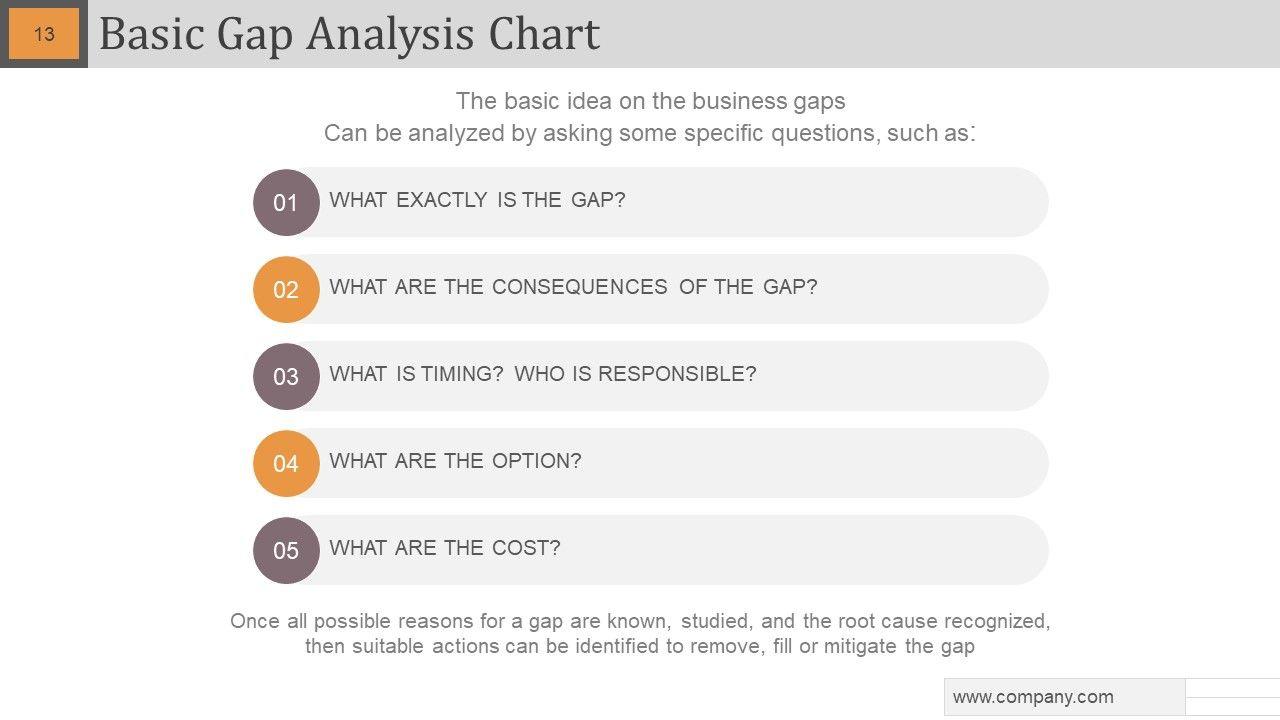The height and width of the screenshot is (720, 1280).
Task: Select the orange 02 circle
Action: 286,289
